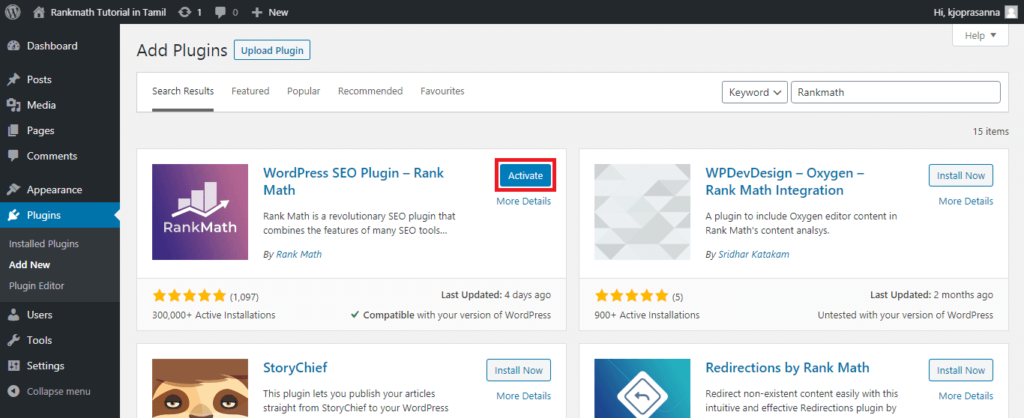Screen dimensions: 1024x418
Task: Click the Posts pushpin icon
Action: point(13,80)
